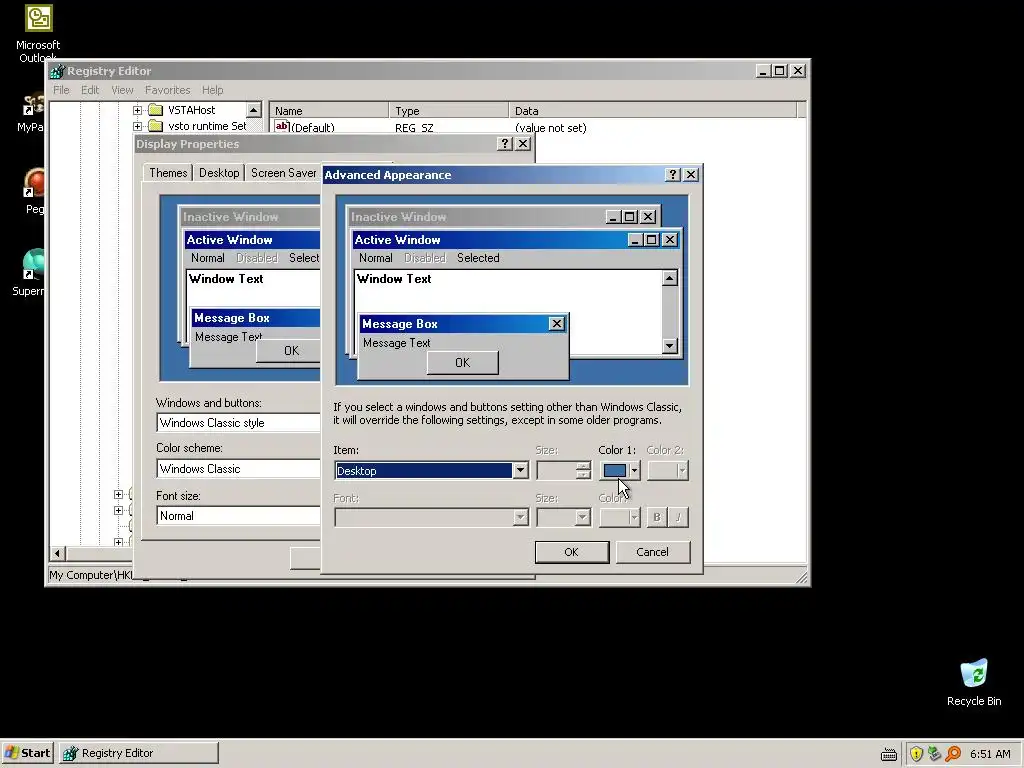
Task: Select the VSTAHost folder icon
Action: (x=155, y=110)
